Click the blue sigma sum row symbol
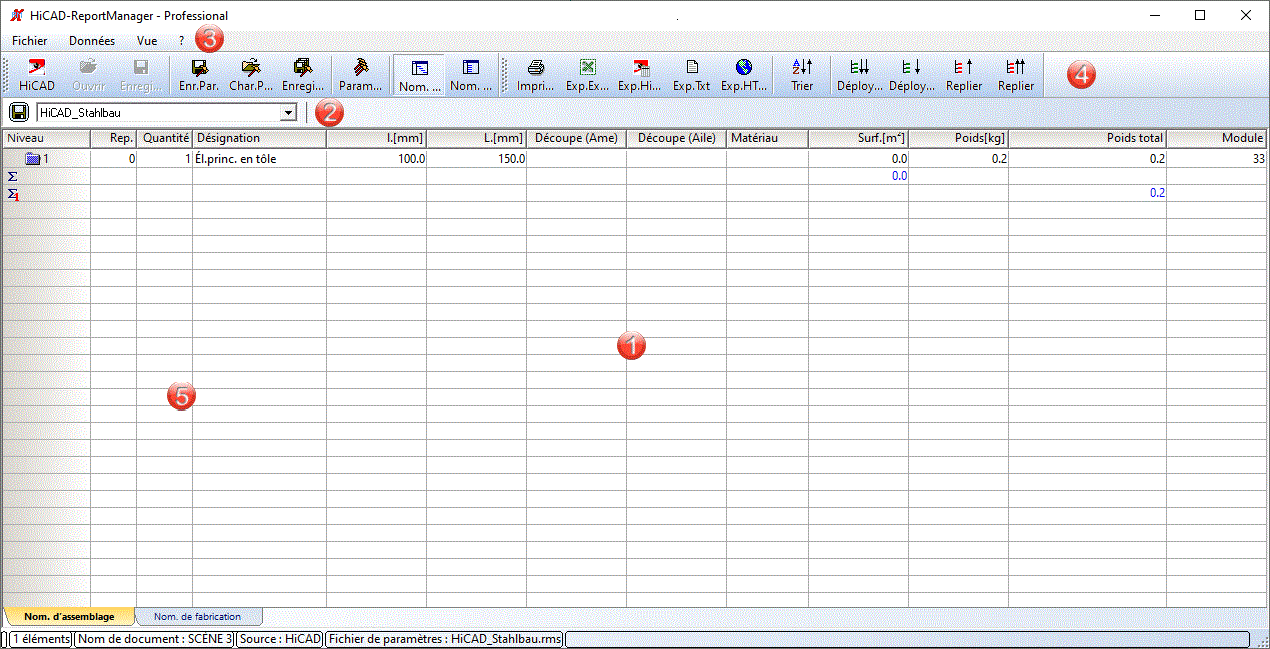Image resolution: width=1270 pixels, height=649 pixels. tap(12, 175)
